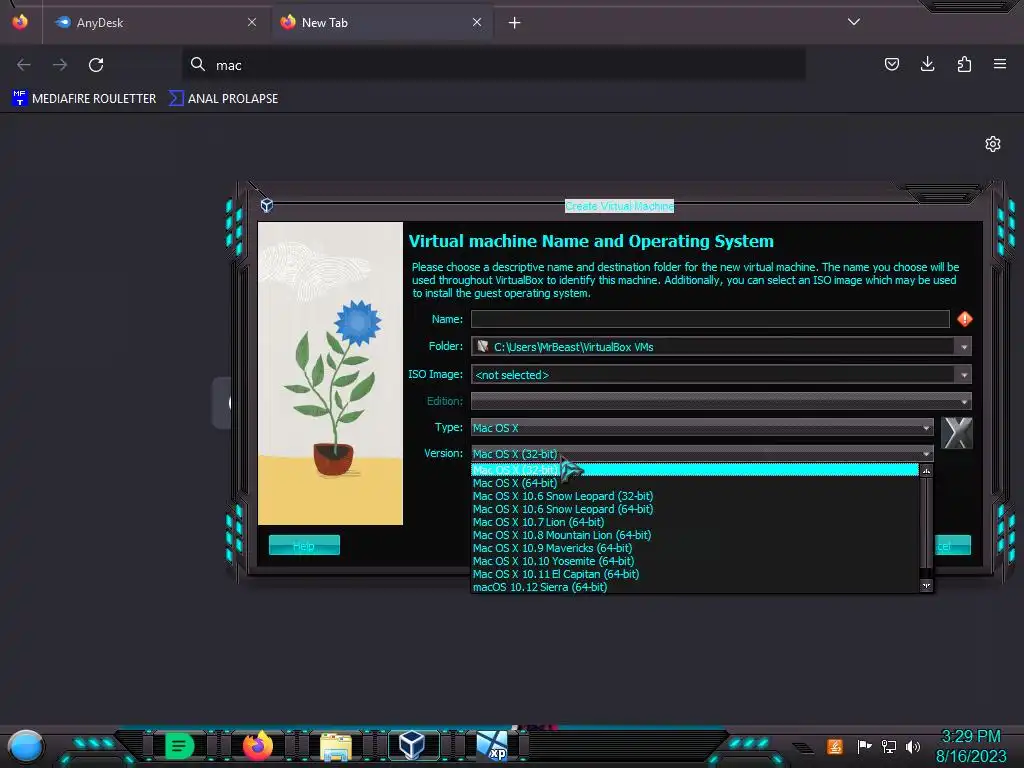Viewport: 1024px width, 768px height.
Task: Switch to VirtualBox in the taskbar
Action: 412,745
